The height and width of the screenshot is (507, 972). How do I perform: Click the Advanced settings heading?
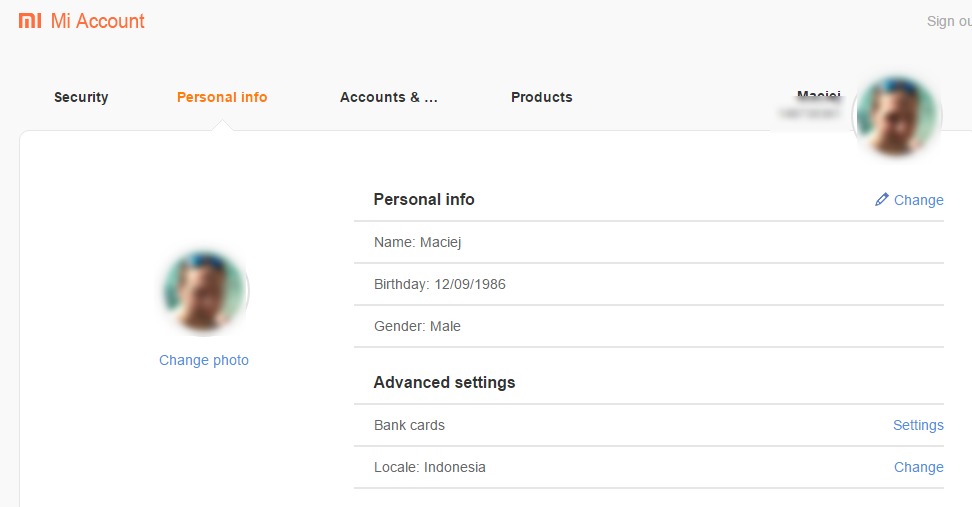pos(444,382)
